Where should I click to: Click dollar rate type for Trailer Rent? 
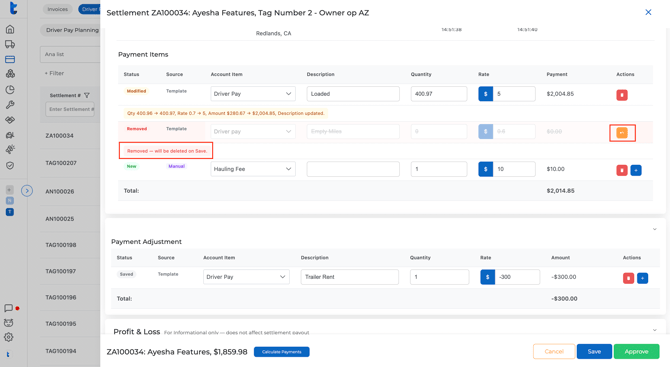pos(488,277)
